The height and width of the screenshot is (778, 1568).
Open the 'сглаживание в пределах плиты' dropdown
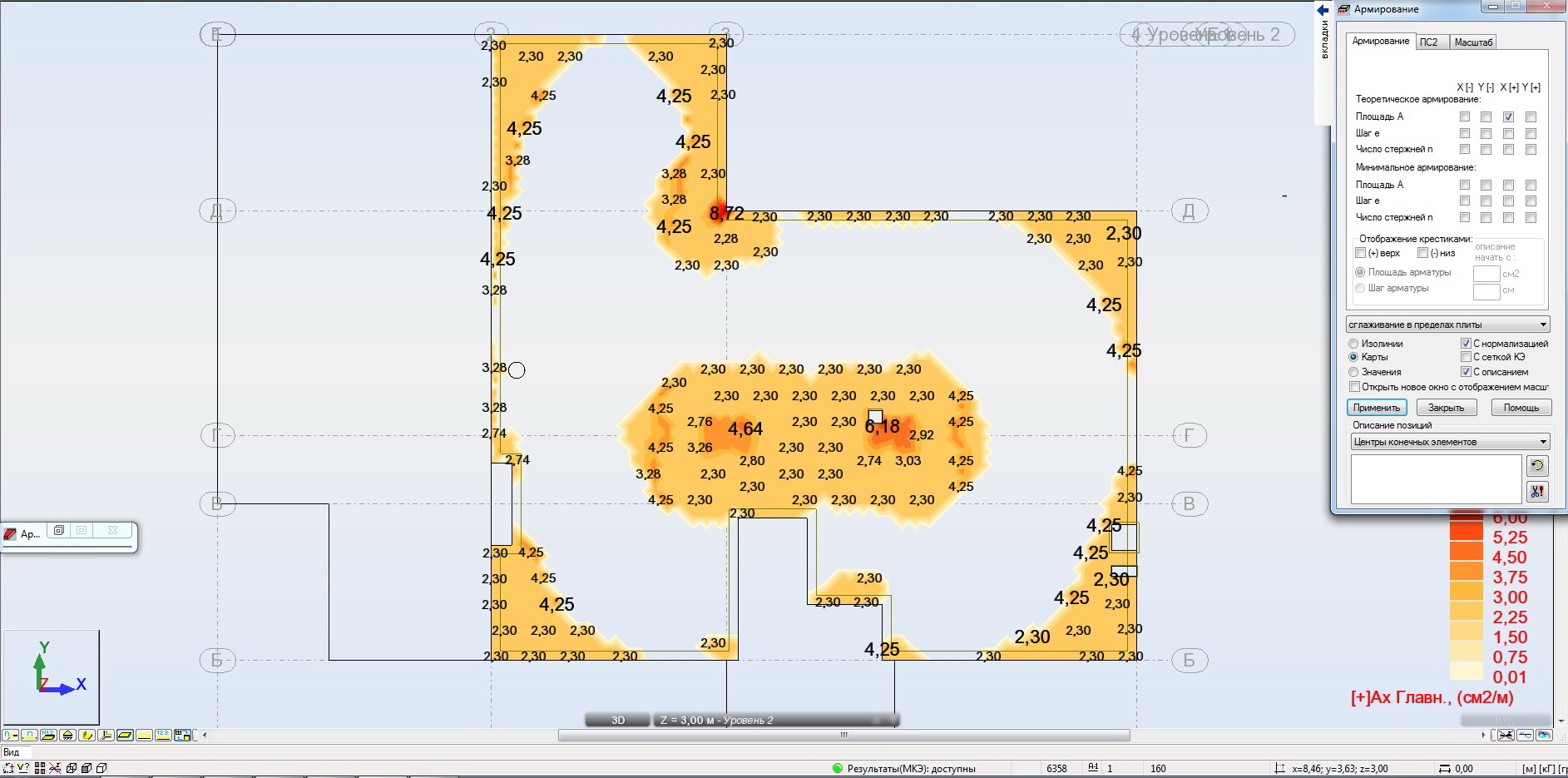(x=1447, y=325)
